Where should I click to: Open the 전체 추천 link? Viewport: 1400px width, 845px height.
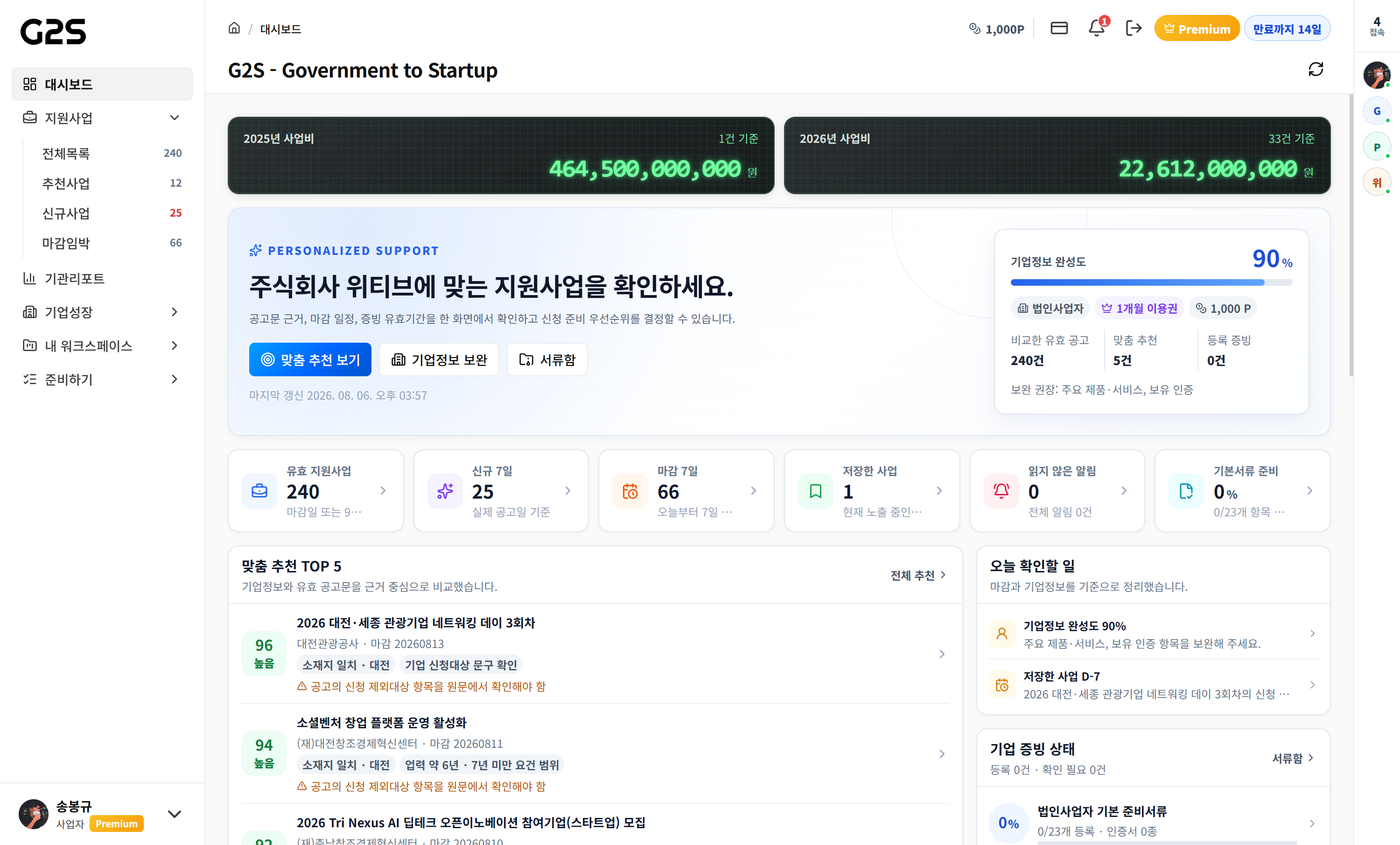click(x=918, y=575)
